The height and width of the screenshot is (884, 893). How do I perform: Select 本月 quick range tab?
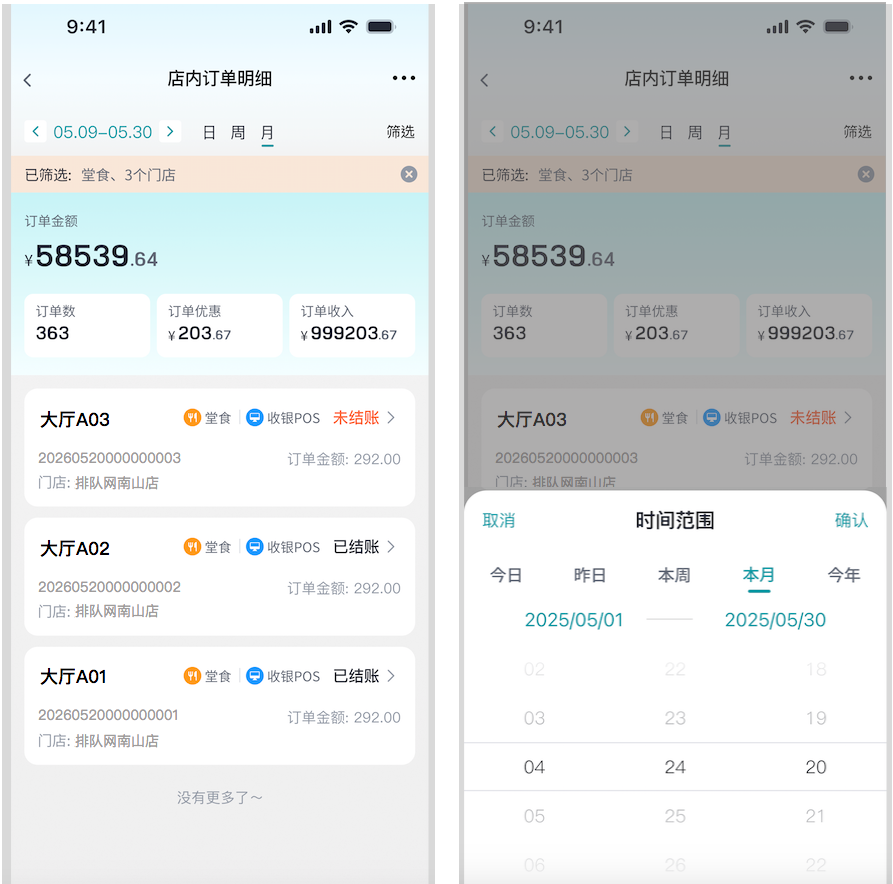759,575
